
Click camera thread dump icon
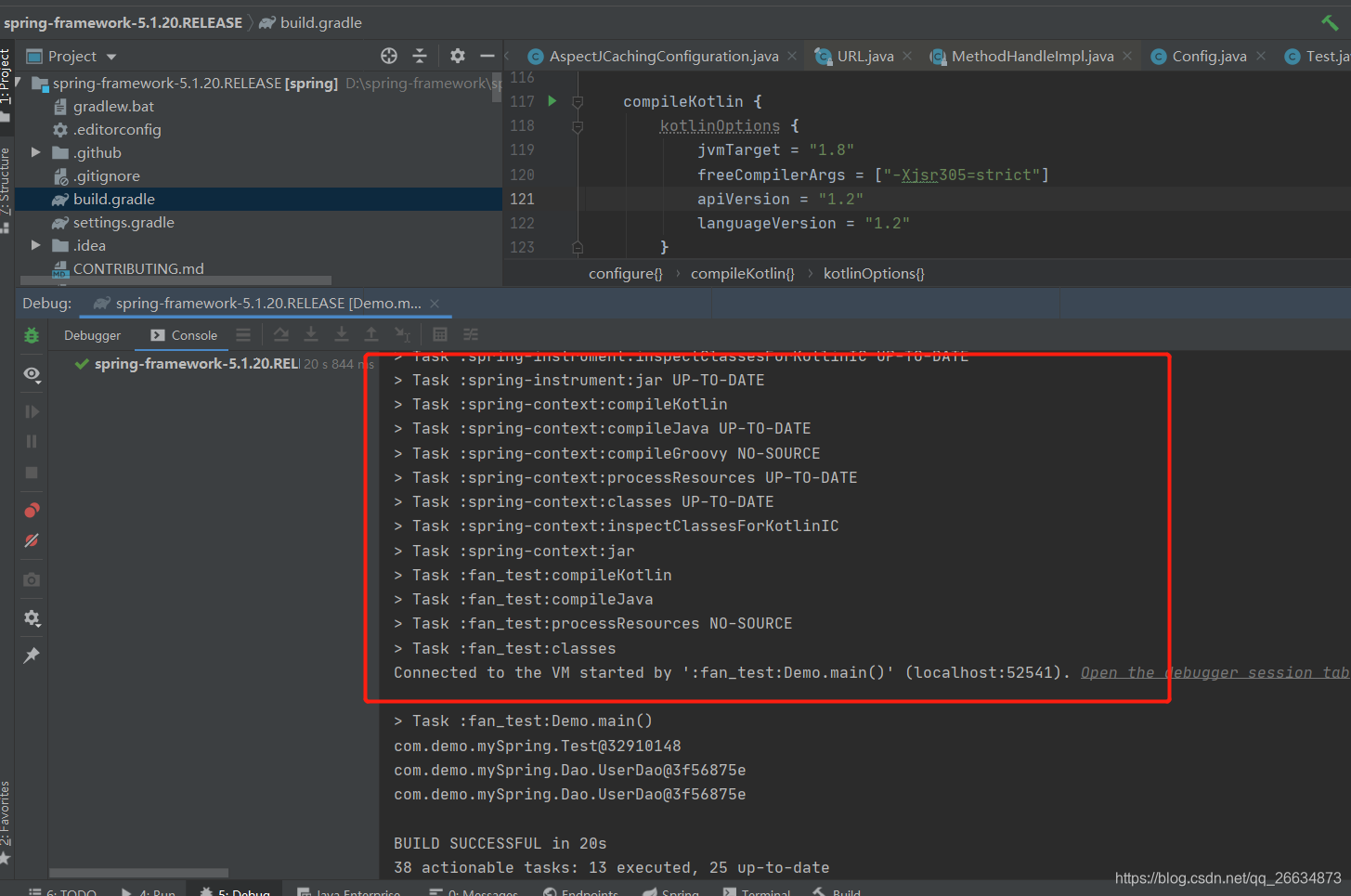pyautogui.click(x=32, y=579)
